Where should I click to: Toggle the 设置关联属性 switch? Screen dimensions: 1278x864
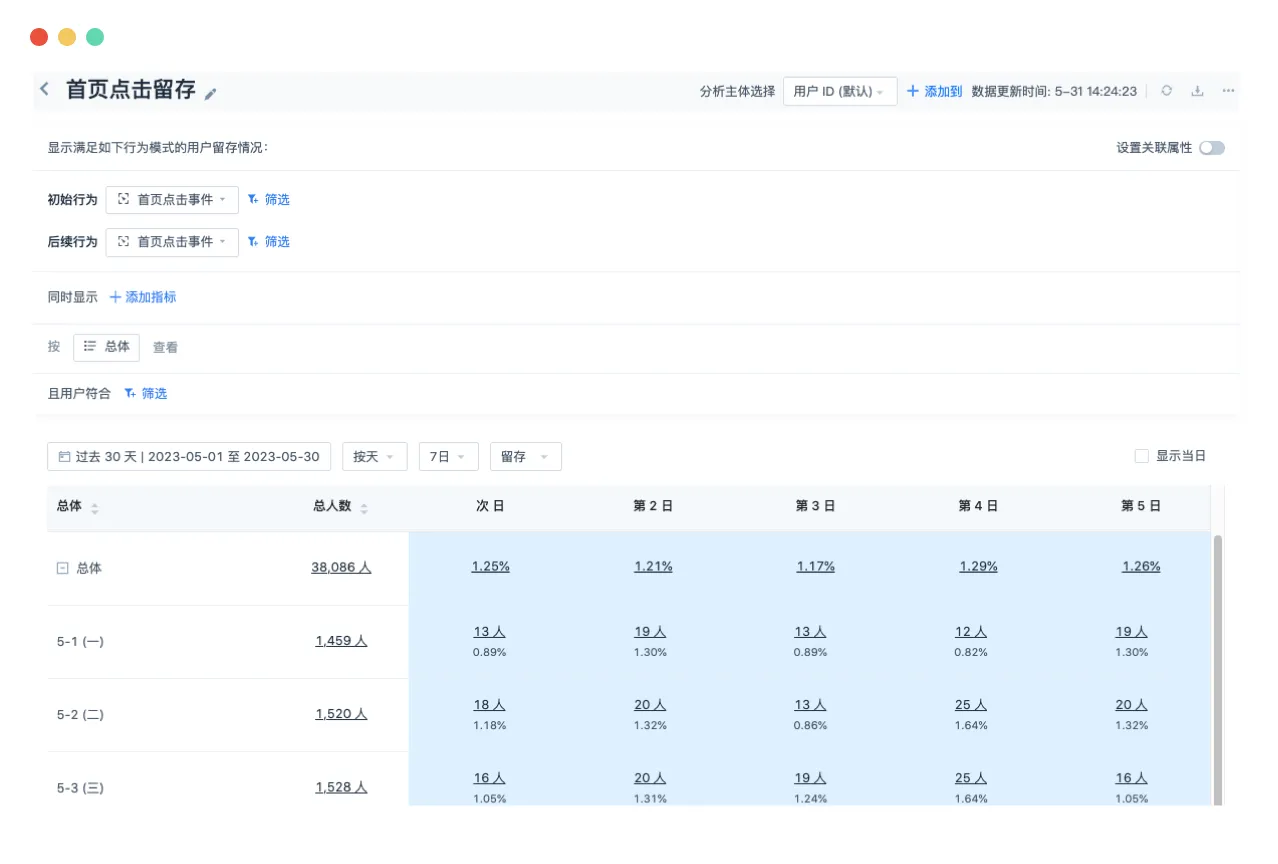pyautogui.click(x=1211, y=148)
